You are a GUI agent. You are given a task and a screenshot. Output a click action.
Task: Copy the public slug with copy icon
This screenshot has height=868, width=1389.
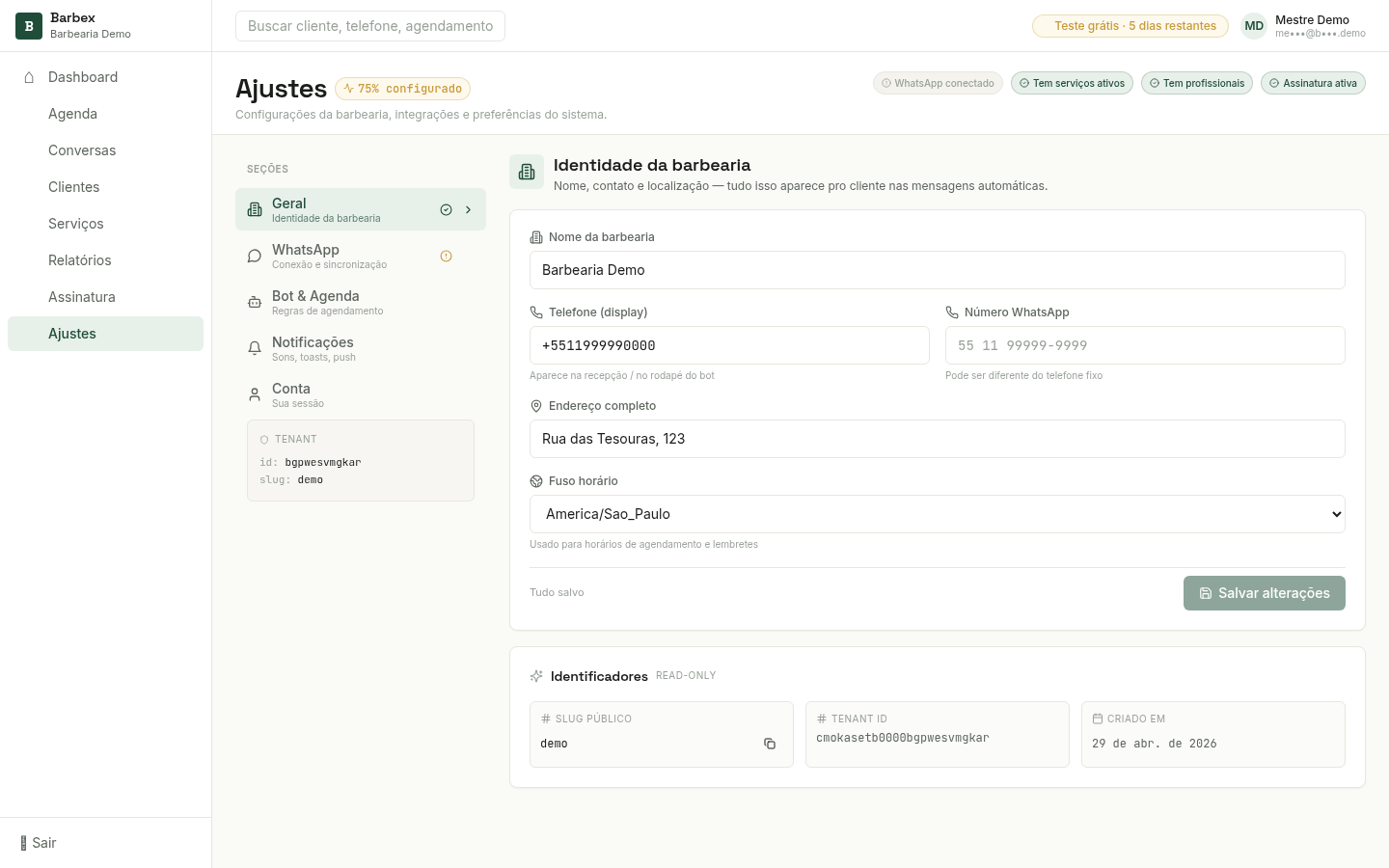tap(770, 744)
